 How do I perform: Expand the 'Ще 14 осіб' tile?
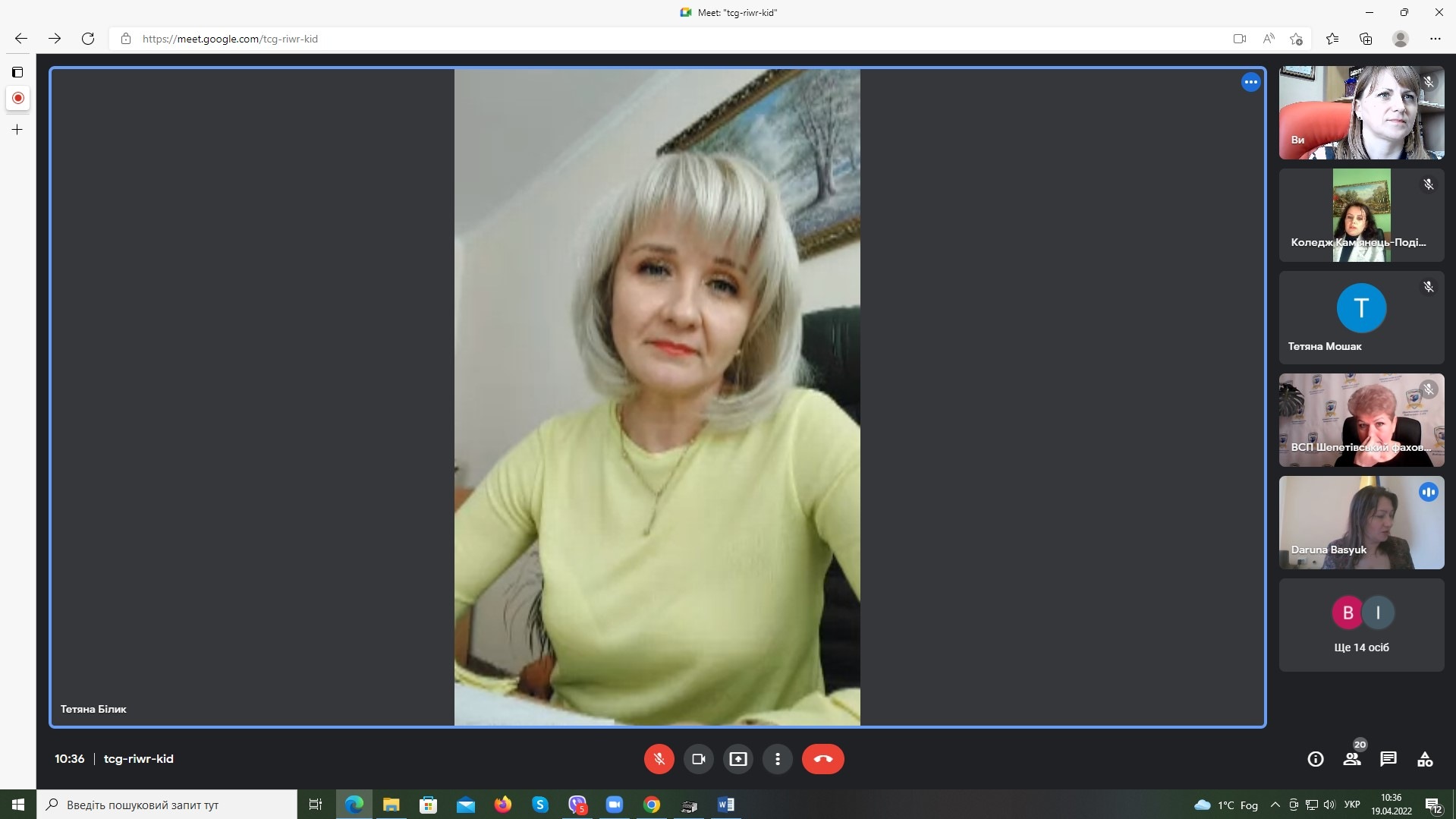[1360, 625]
